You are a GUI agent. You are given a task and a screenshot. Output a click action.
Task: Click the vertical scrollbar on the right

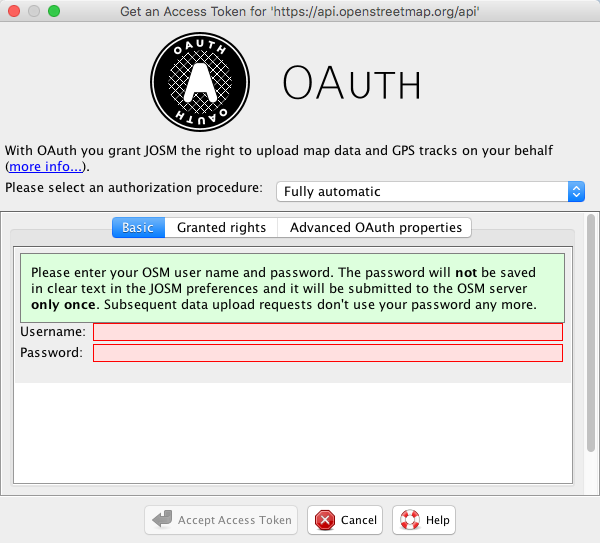click(x=591, y=333)
